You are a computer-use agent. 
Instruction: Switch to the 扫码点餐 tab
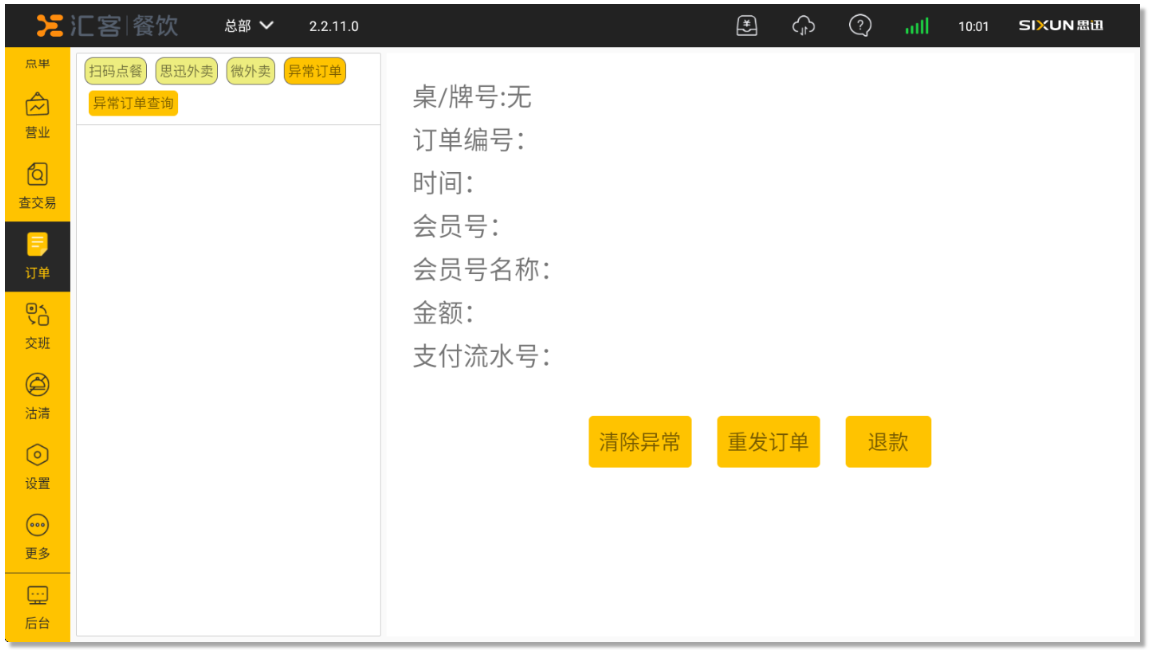[x=115, y=71]
